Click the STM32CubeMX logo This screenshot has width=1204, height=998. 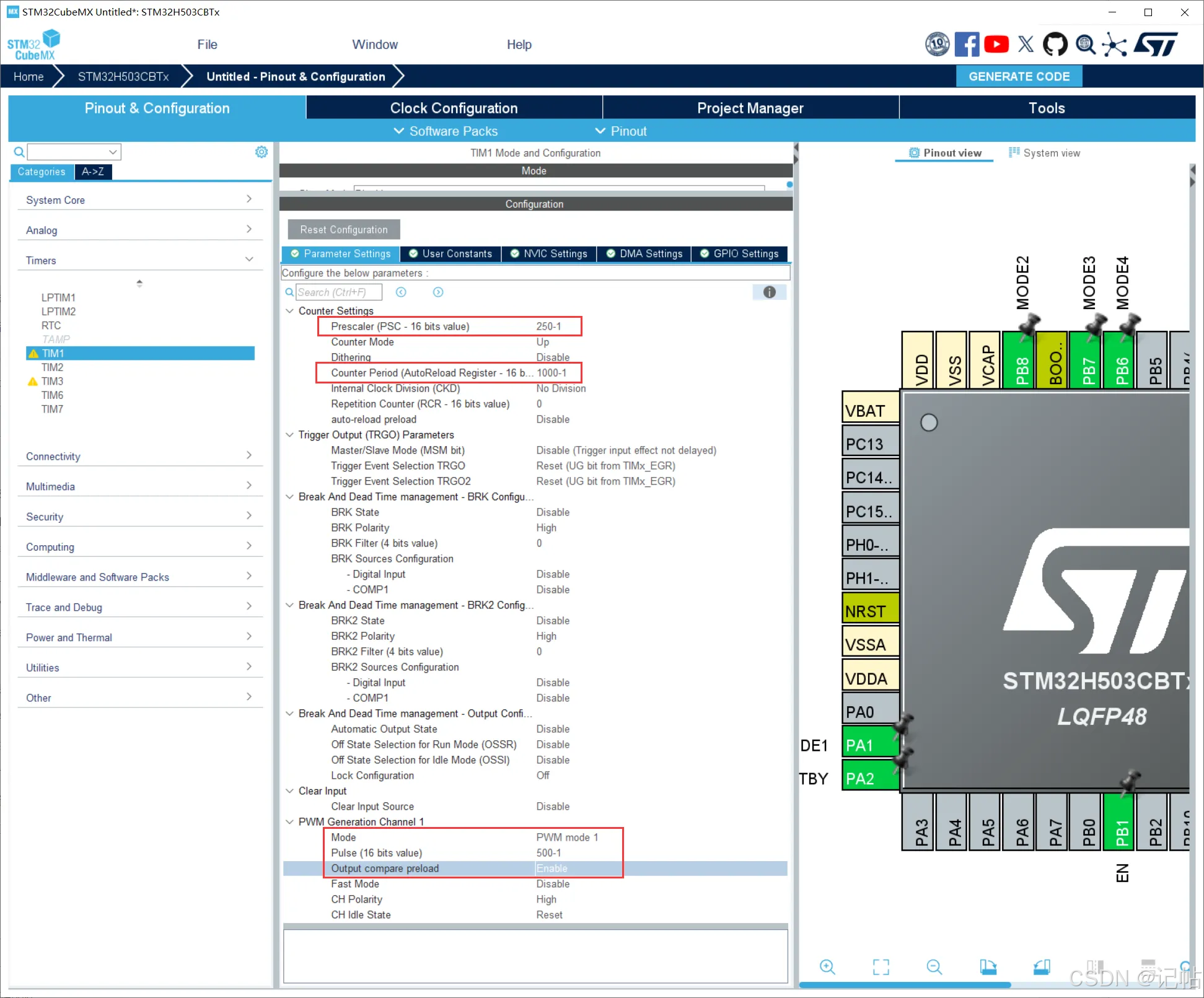pos(34,45)
